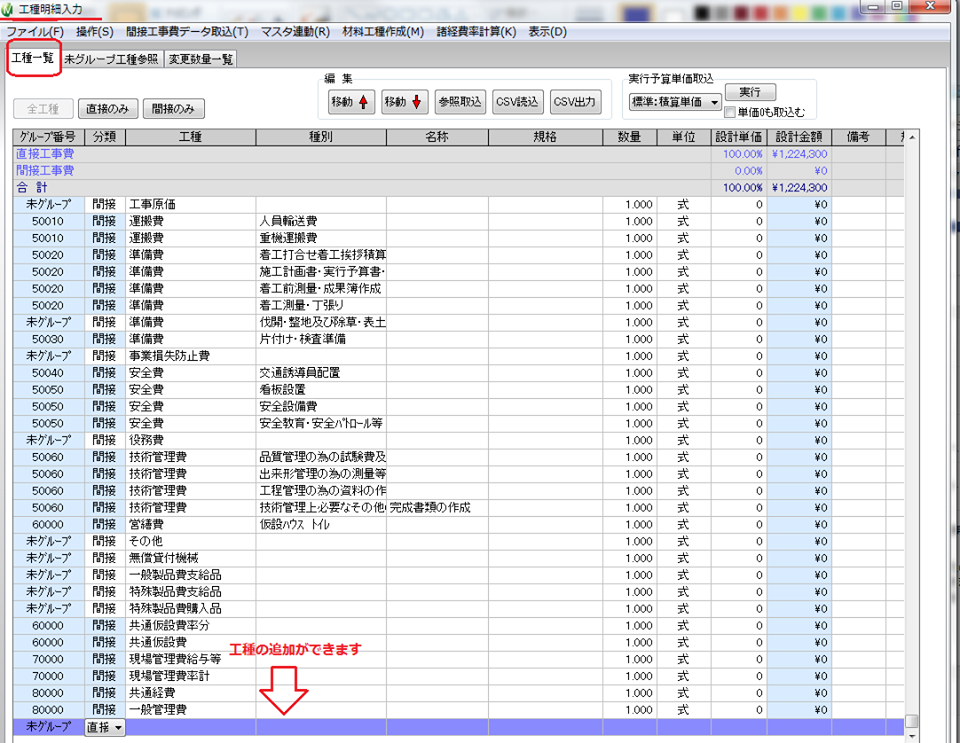Click the 直接のみ filter button
Image resolution: width=960 pixels, height=743 pixels.
pyautogui.click(x=108, y=109)
